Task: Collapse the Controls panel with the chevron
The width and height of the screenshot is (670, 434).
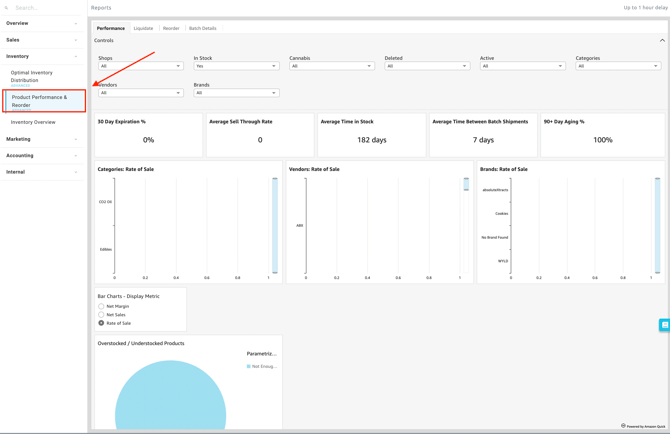Action: (x=661, y=41)
